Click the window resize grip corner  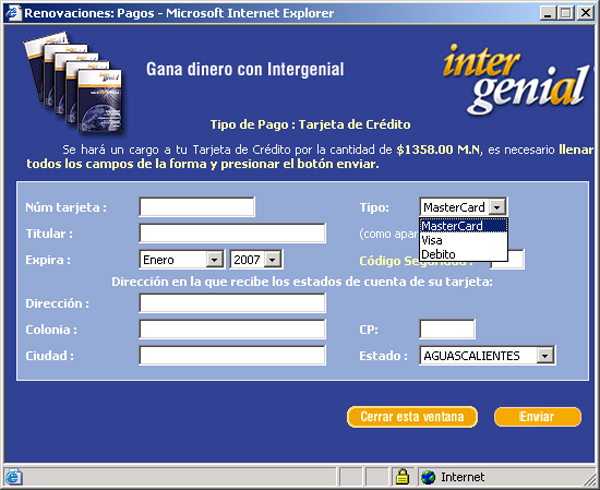[x=590, y=480]
